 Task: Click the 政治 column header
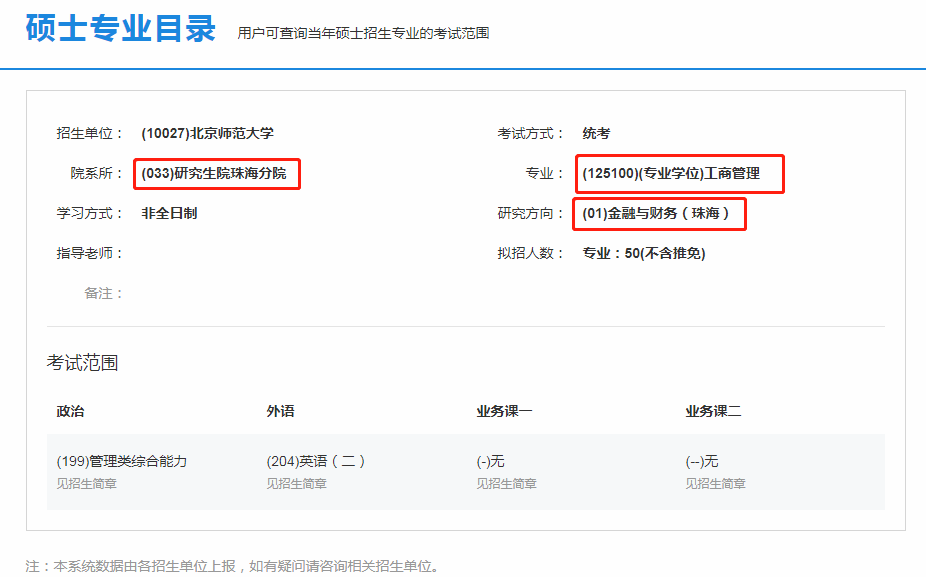tap(71, 411)
